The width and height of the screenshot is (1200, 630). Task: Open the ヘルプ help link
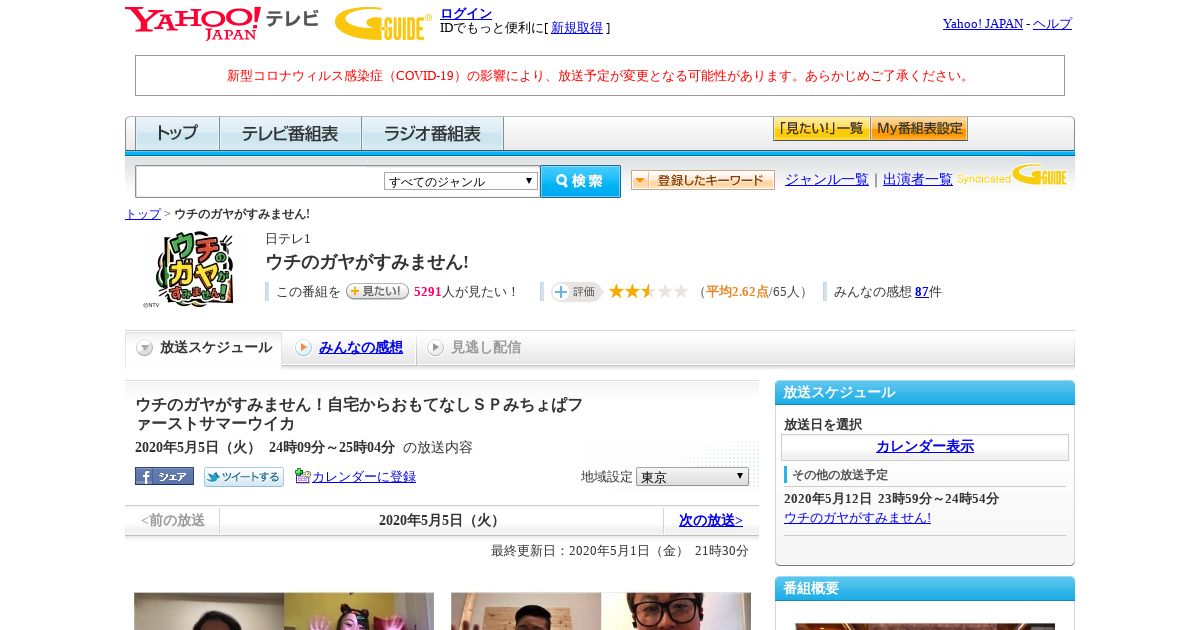pos(1052,24)
